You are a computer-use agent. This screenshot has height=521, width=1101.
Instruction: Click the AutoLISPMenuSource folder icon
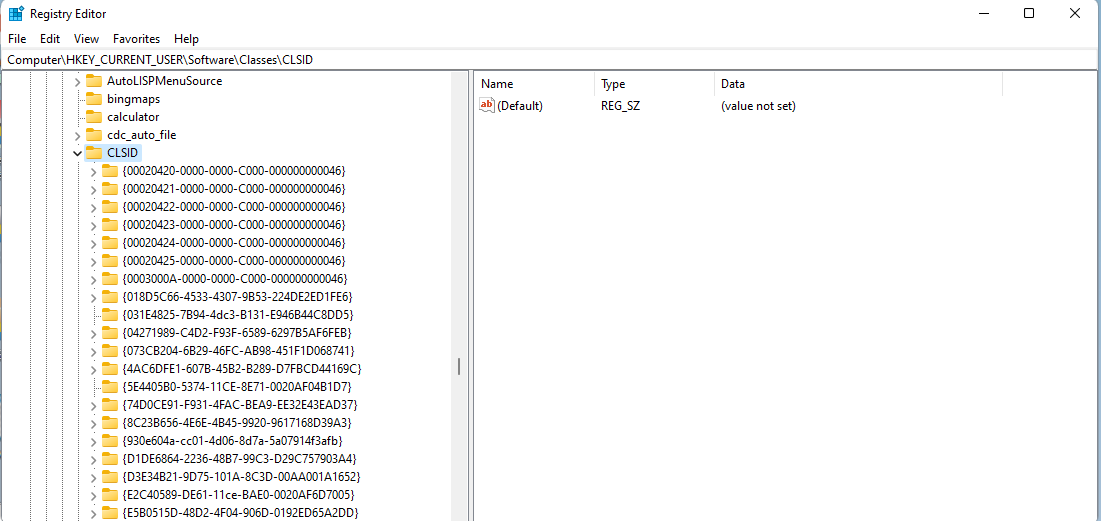tap(93, 81)
